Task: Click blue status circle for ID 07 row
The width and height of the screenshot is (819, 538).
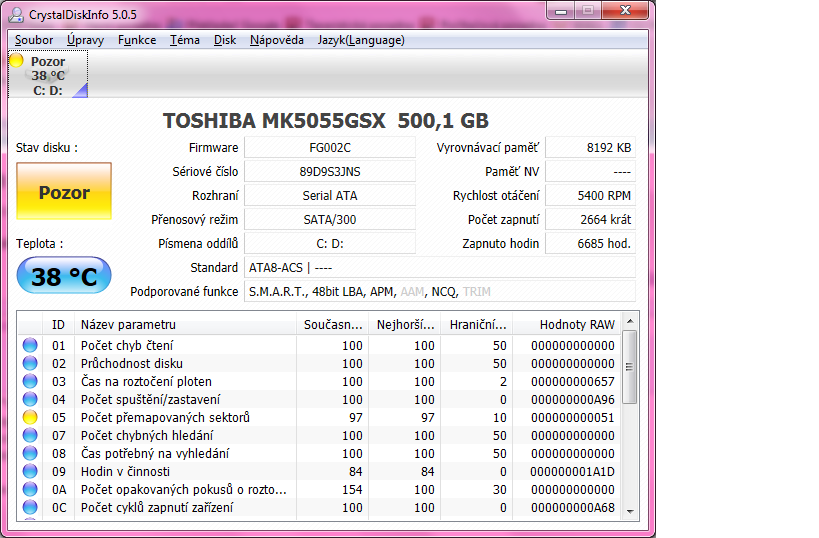Action: tap(30, 435)
